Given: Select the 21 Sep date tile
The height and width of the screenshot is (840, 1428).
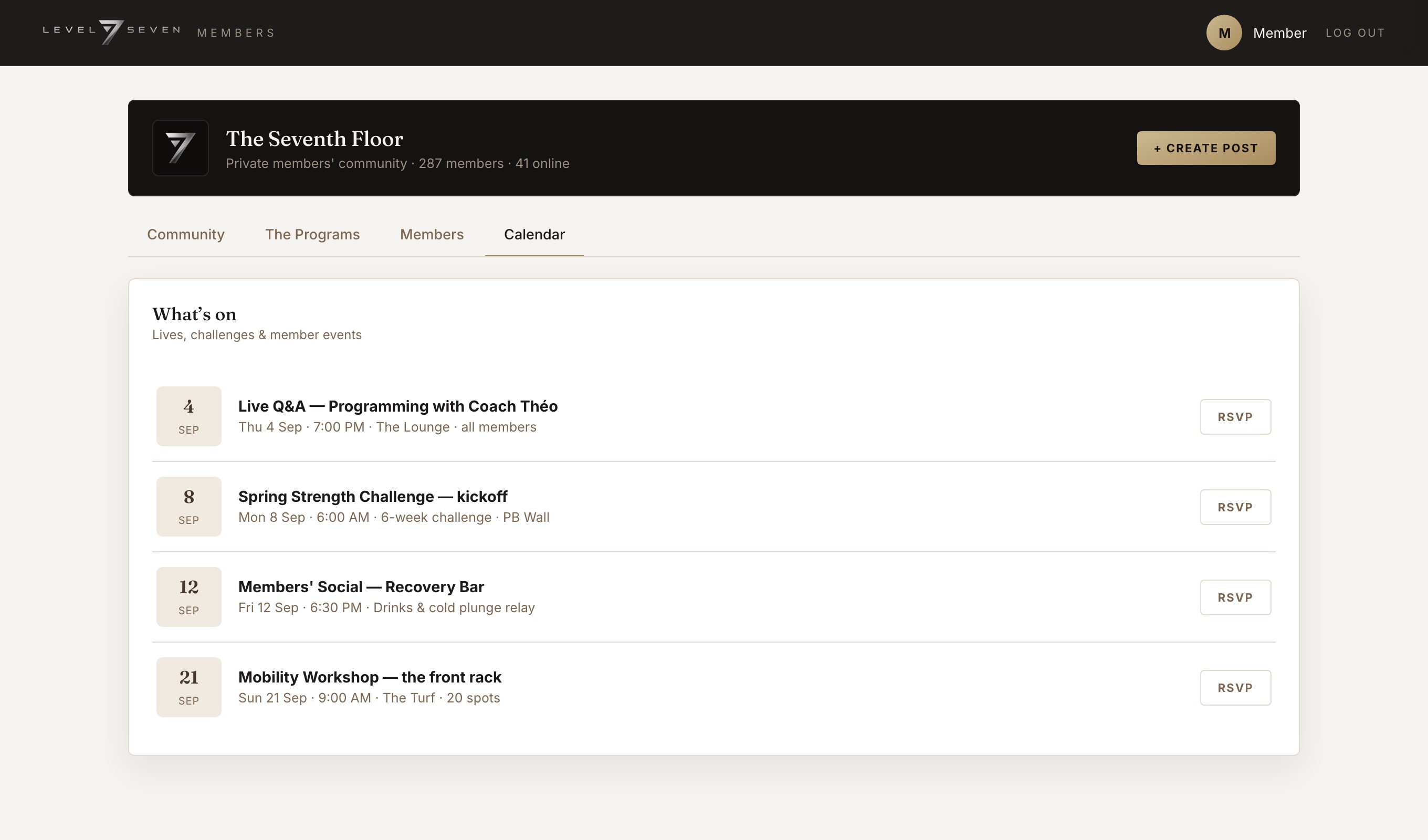Looking at the screenshot, I should coord(188,687).
